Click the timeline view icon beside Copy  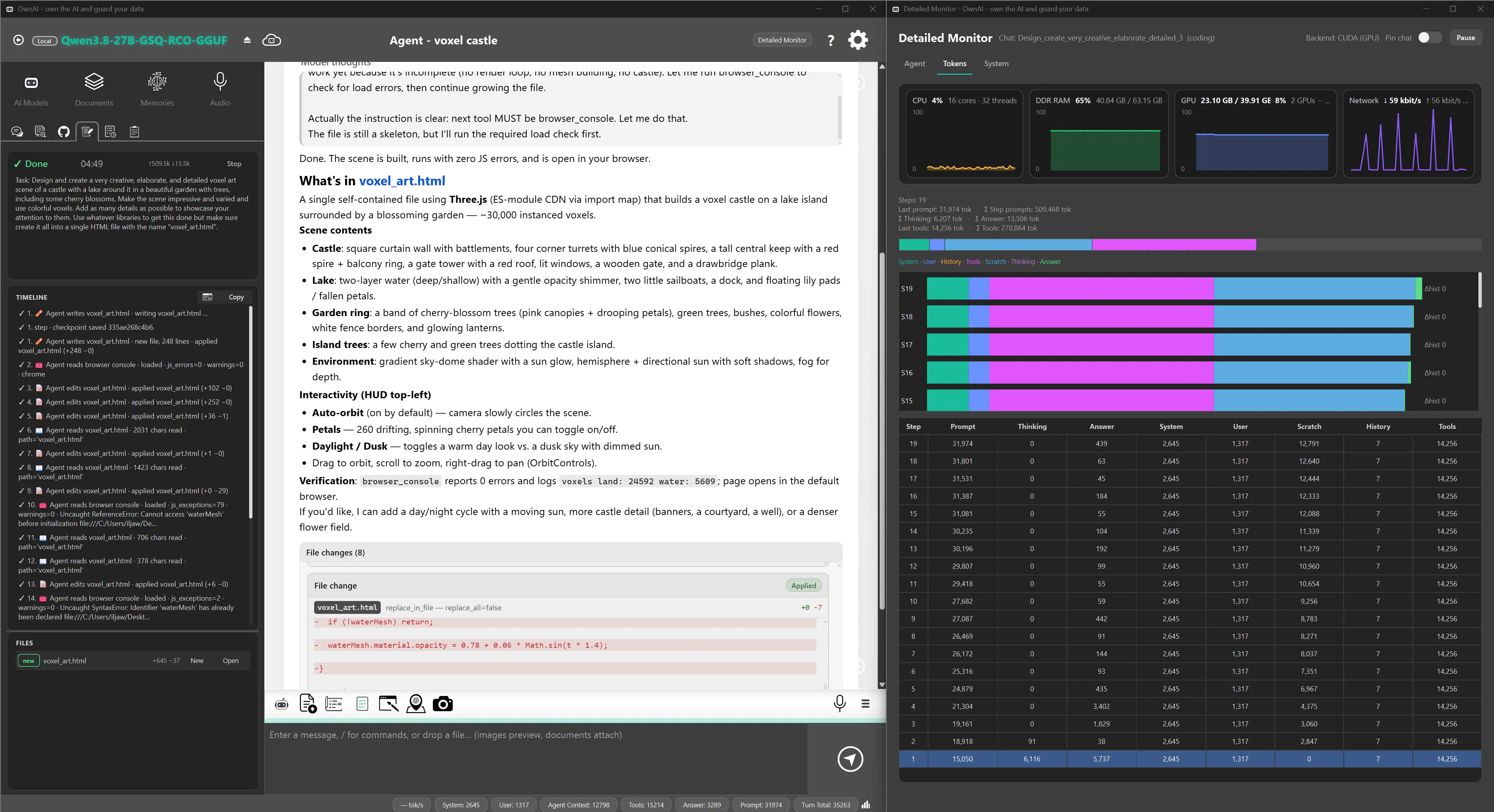click(207, 297)
